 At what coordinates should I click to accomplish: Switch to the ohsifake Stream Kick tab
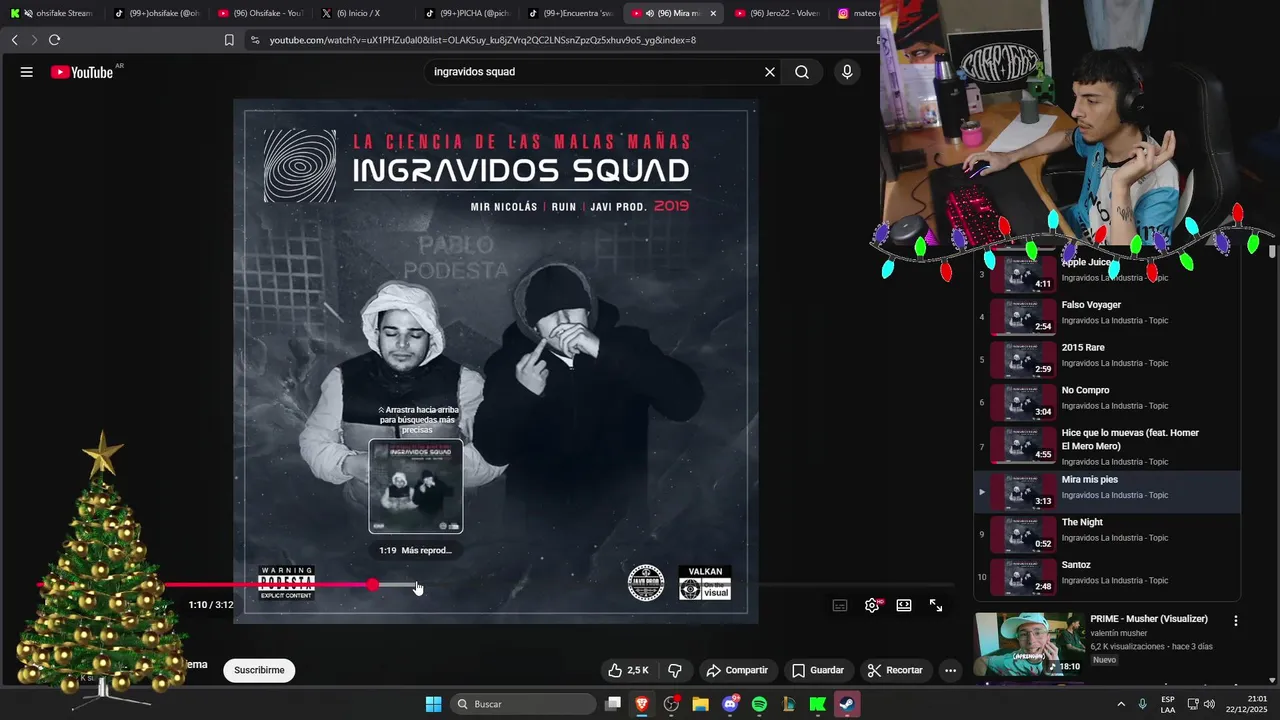pyautogui.click(x=52, y=13)
